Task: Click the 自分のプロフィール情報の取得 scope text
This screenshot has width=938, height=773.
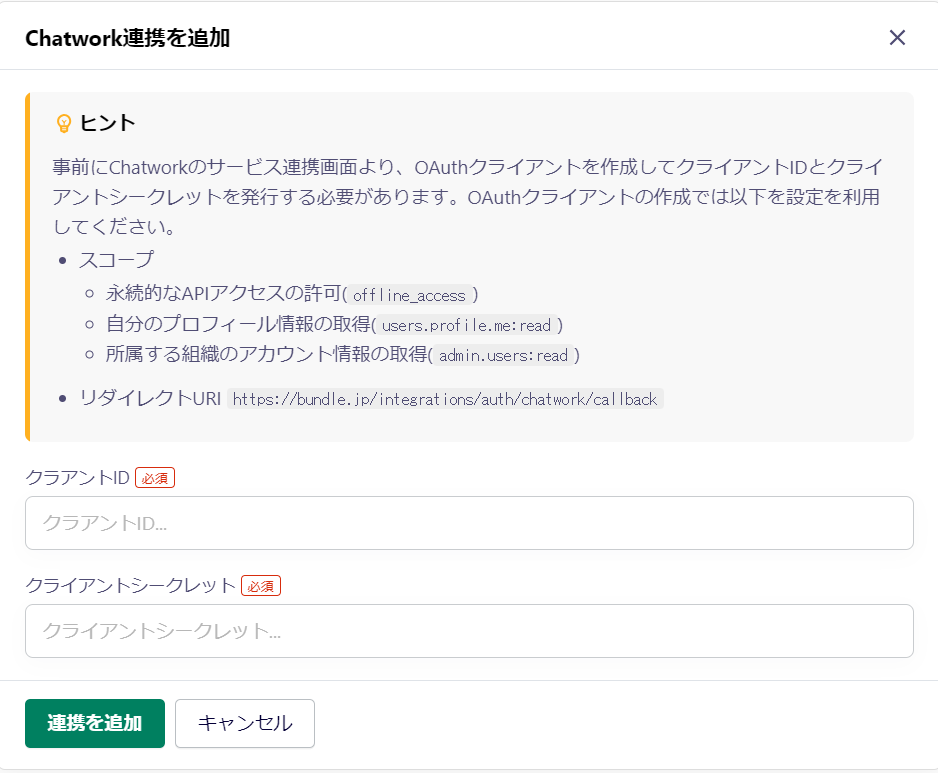Action: coord(238,324)
